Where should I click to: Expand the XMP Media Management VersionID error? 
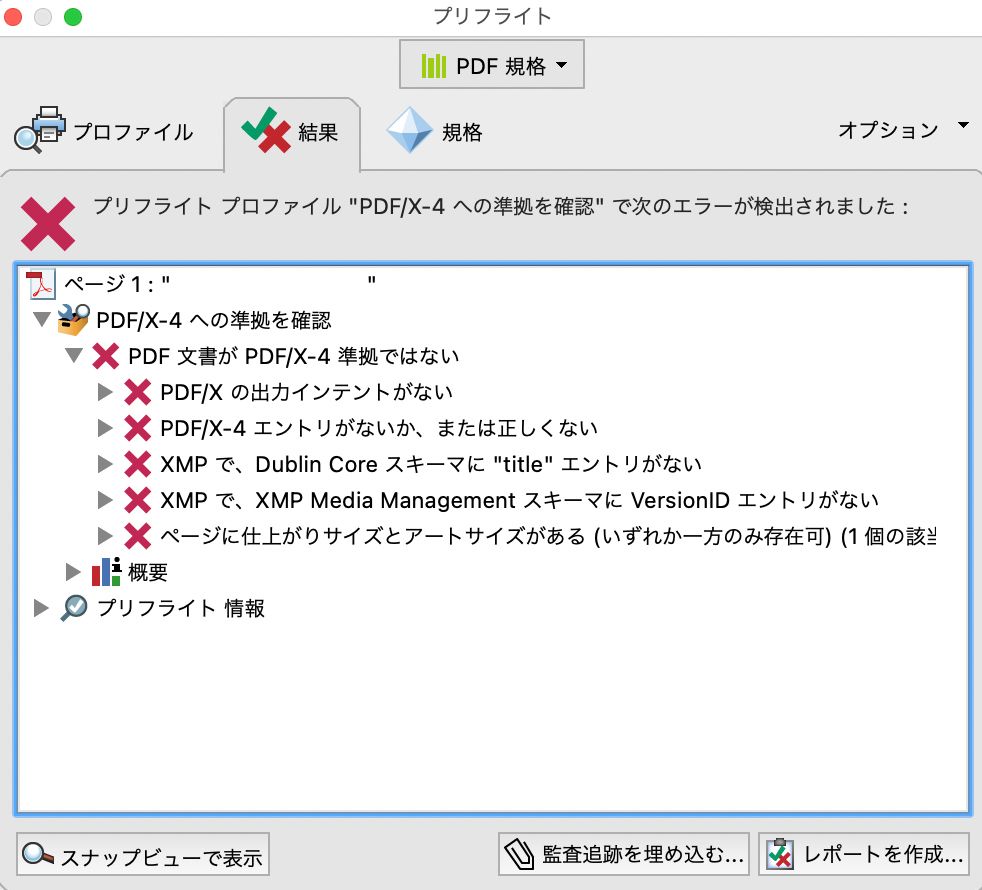105,500
